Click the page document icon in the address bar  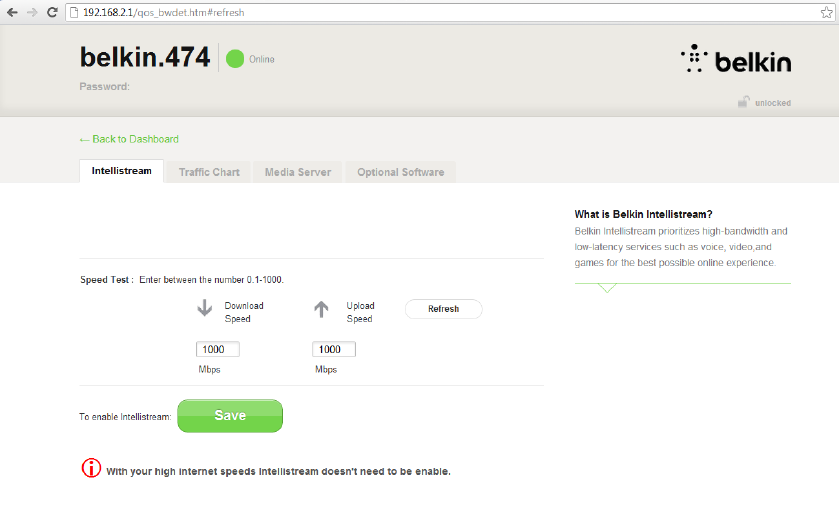tap(74, 12)
